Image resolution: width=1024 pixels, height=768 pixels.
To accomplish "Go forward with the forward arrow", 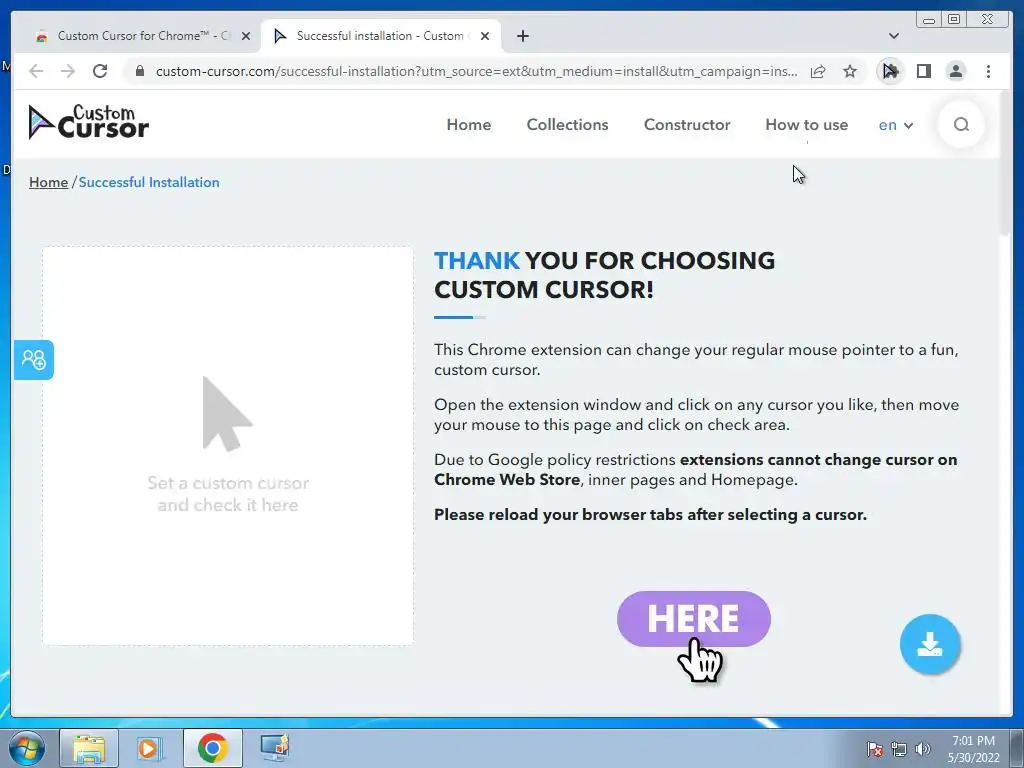I will click(68, 71).
